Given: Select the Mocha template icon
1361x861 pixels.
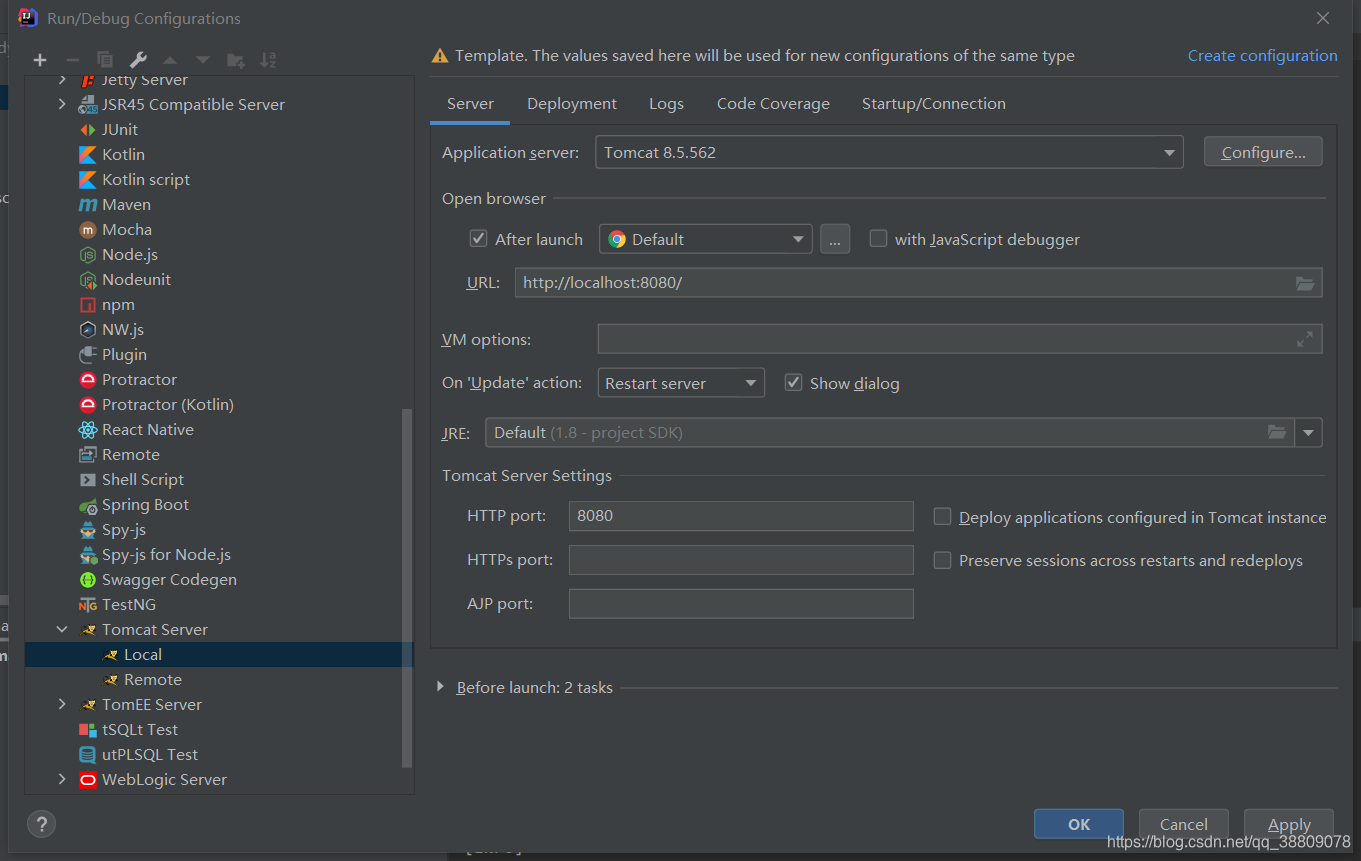Looking at the screenshot, I should (x=87, y=229).
